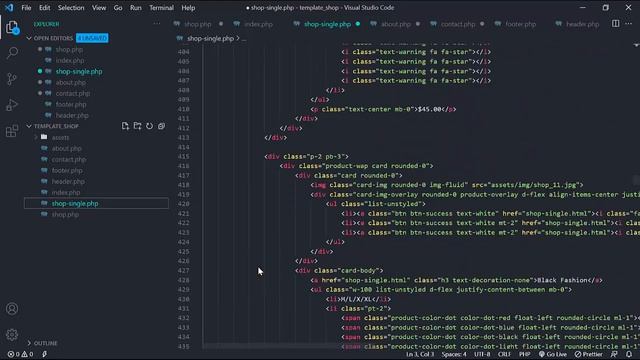Select shop.php in open editors list
The height and width of the screenshot is (360, 640).
pyautogui.click(x=69, y=49)
